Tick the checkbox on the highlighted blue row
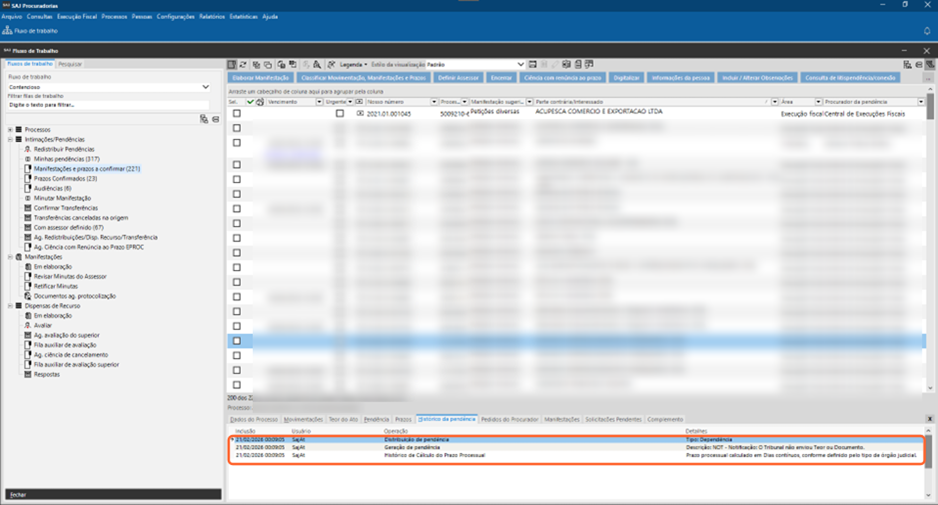Screen dimensions: 938x505 coord(237,341)
